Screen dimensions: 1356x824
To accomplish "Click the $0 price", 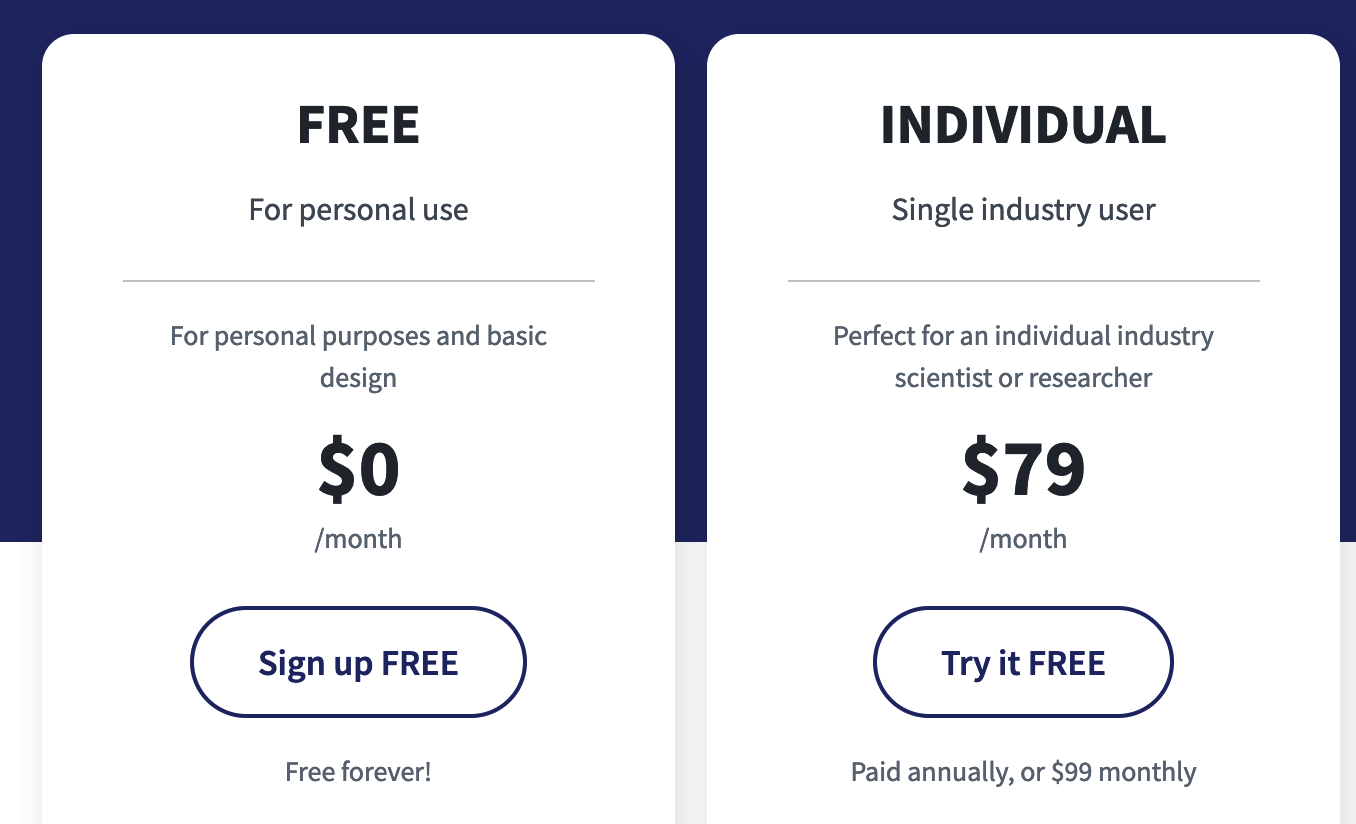I will click(x=358, y=470).
